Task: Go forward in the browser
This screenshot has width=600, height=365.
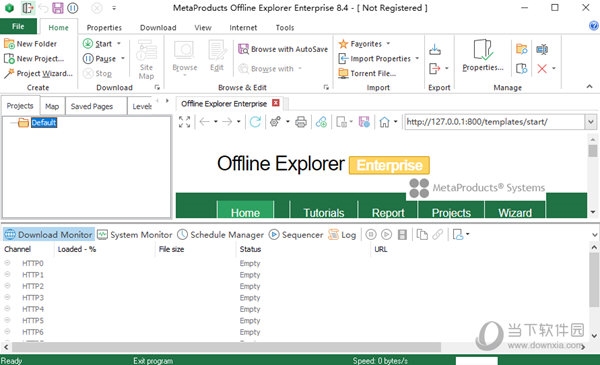Action: [x=227, y=122]
